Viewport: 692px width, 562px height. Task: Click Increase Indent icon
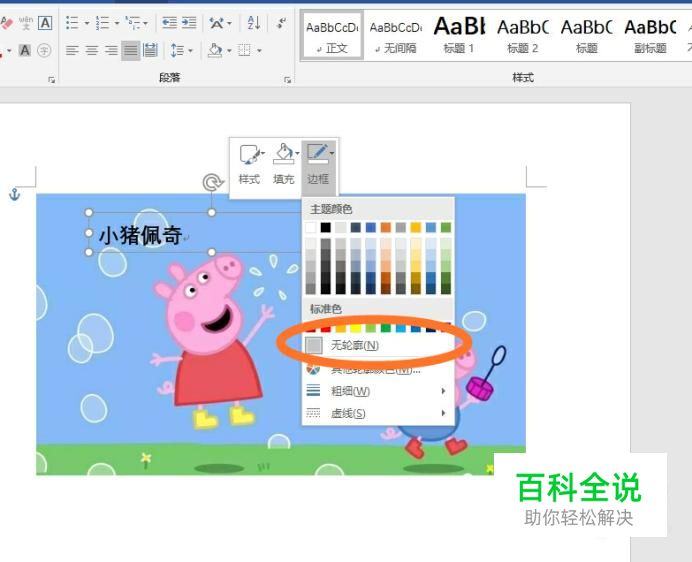click(189, 23)
